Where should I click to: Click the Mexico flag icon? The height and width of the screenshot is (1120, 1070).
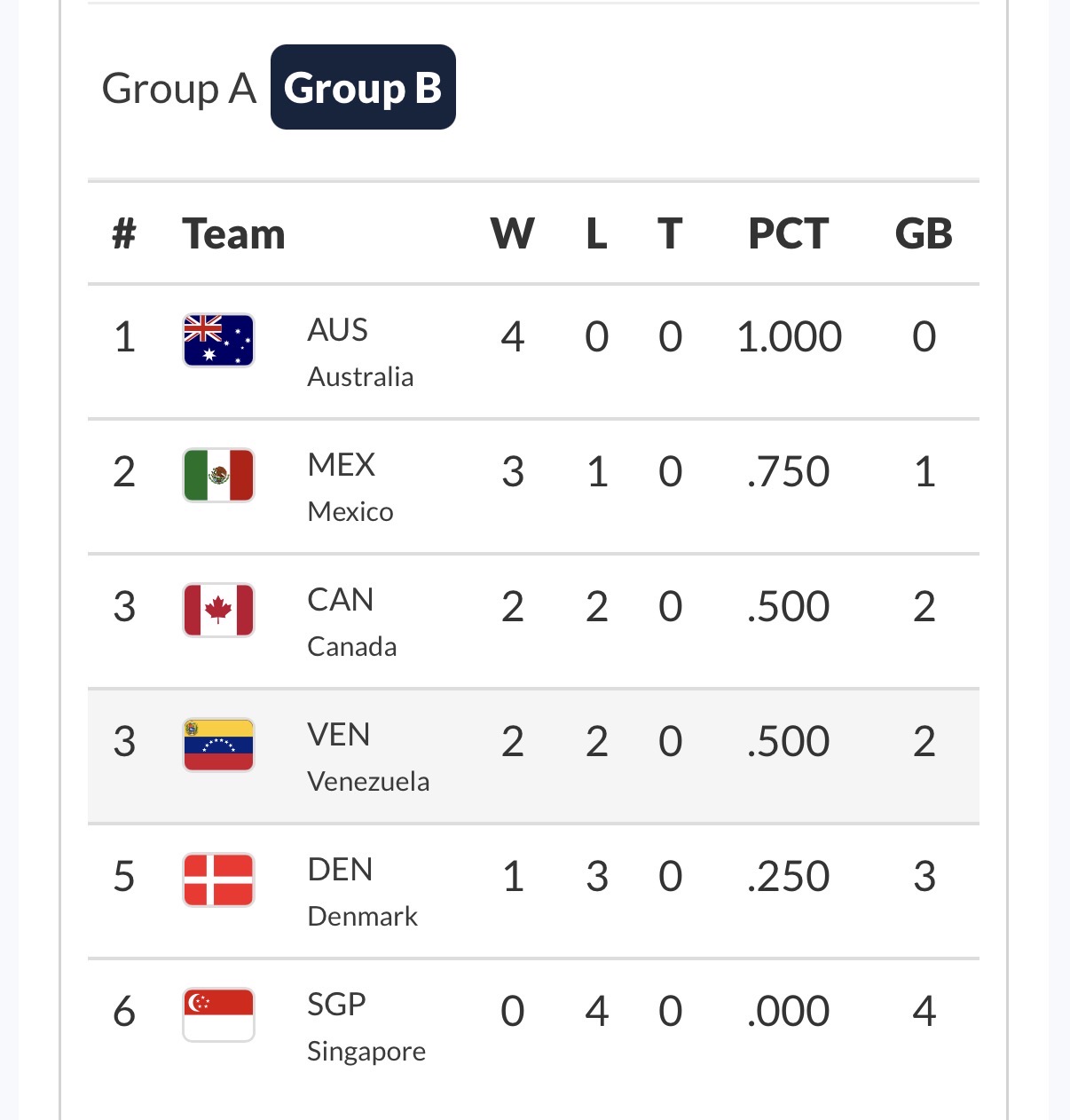(218, 475)
